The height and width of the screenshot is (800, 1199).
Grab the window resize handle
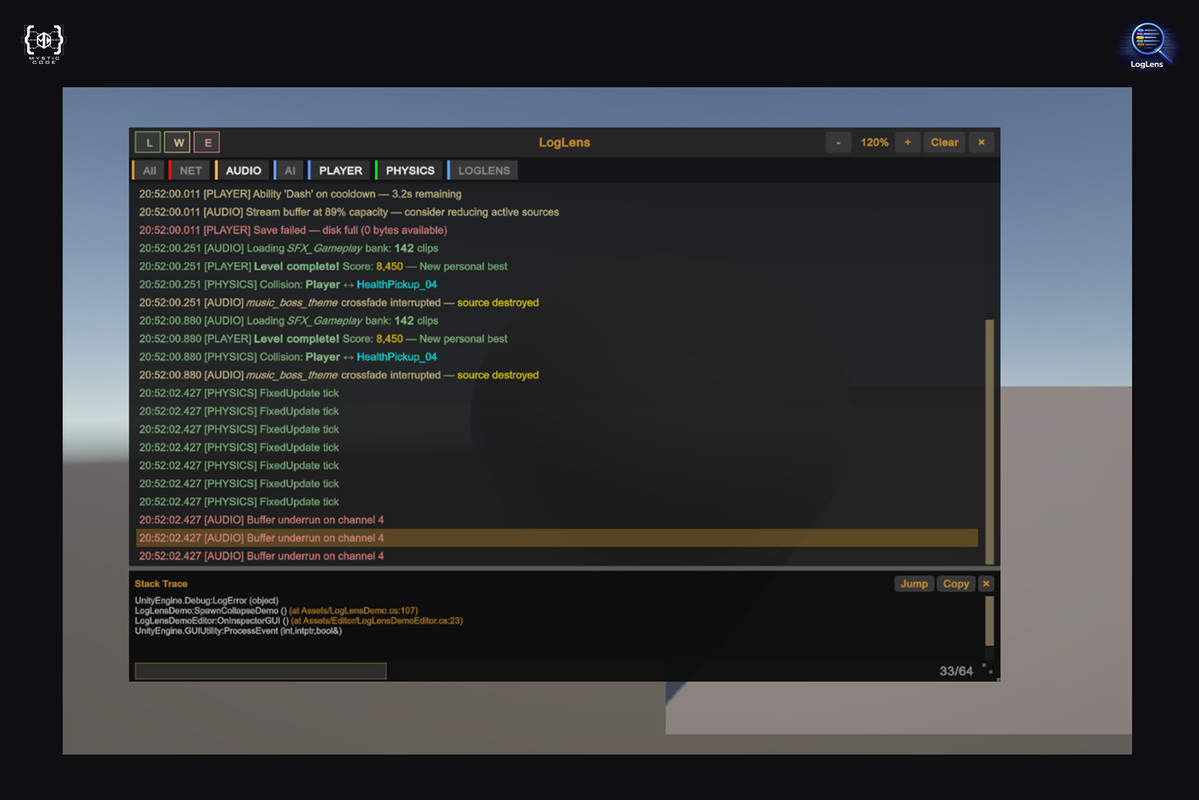989,670
